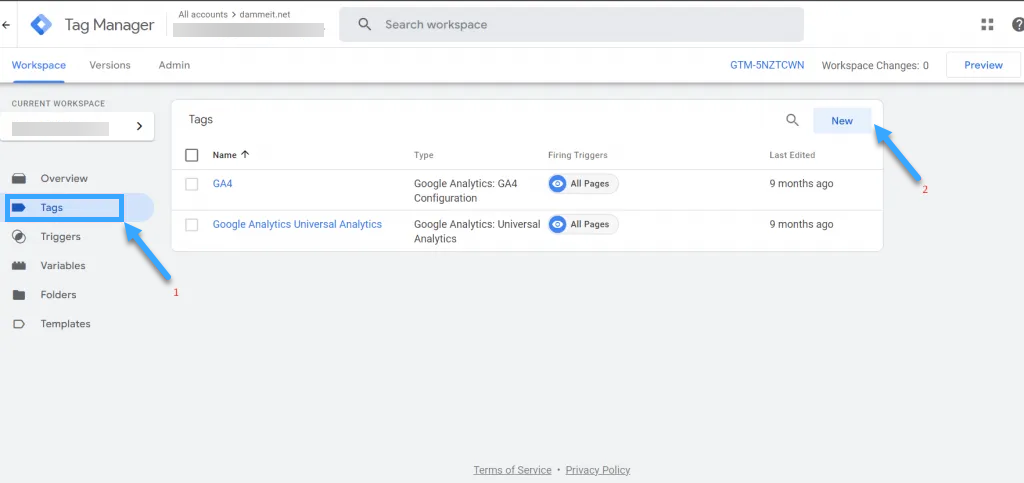This screenshot has width=1024, height=483.
Task: Open the Admin tab
Action: (174, 65)
